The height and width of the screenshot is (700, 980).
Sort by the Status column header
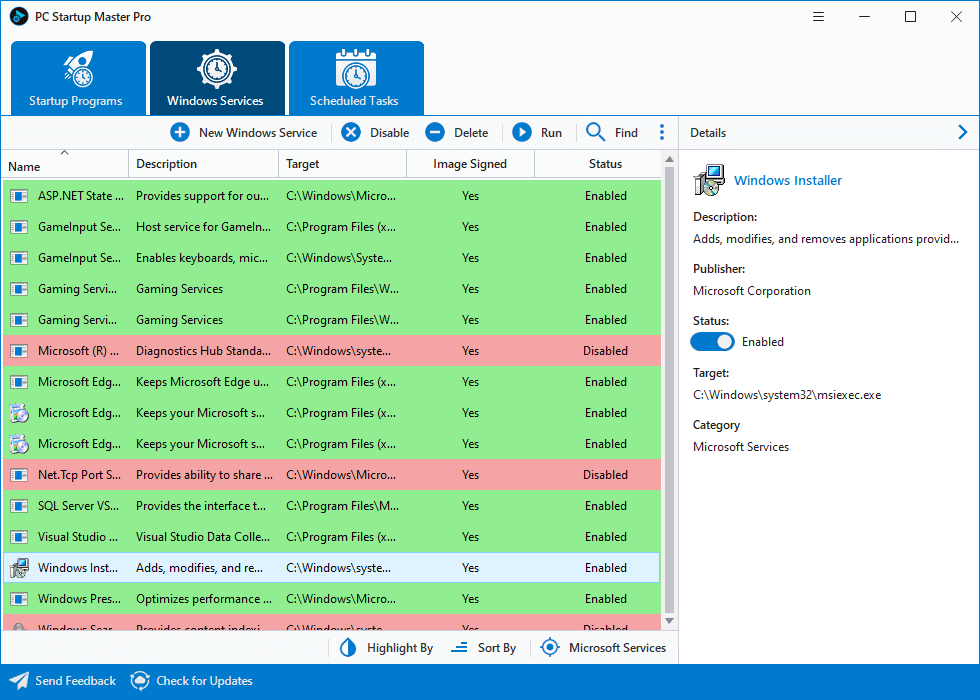pyautogui.click(x=598, y=164)
